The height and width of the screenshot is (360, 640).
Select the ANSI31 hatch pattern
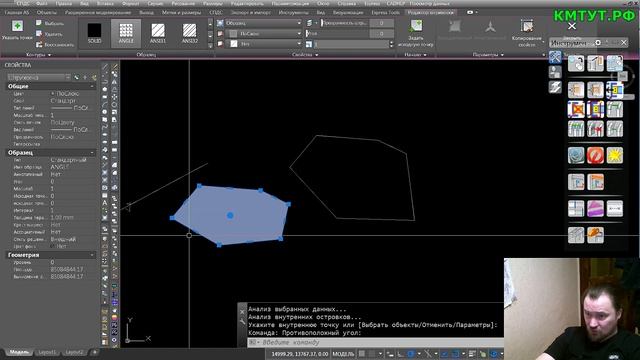(158, 33)
